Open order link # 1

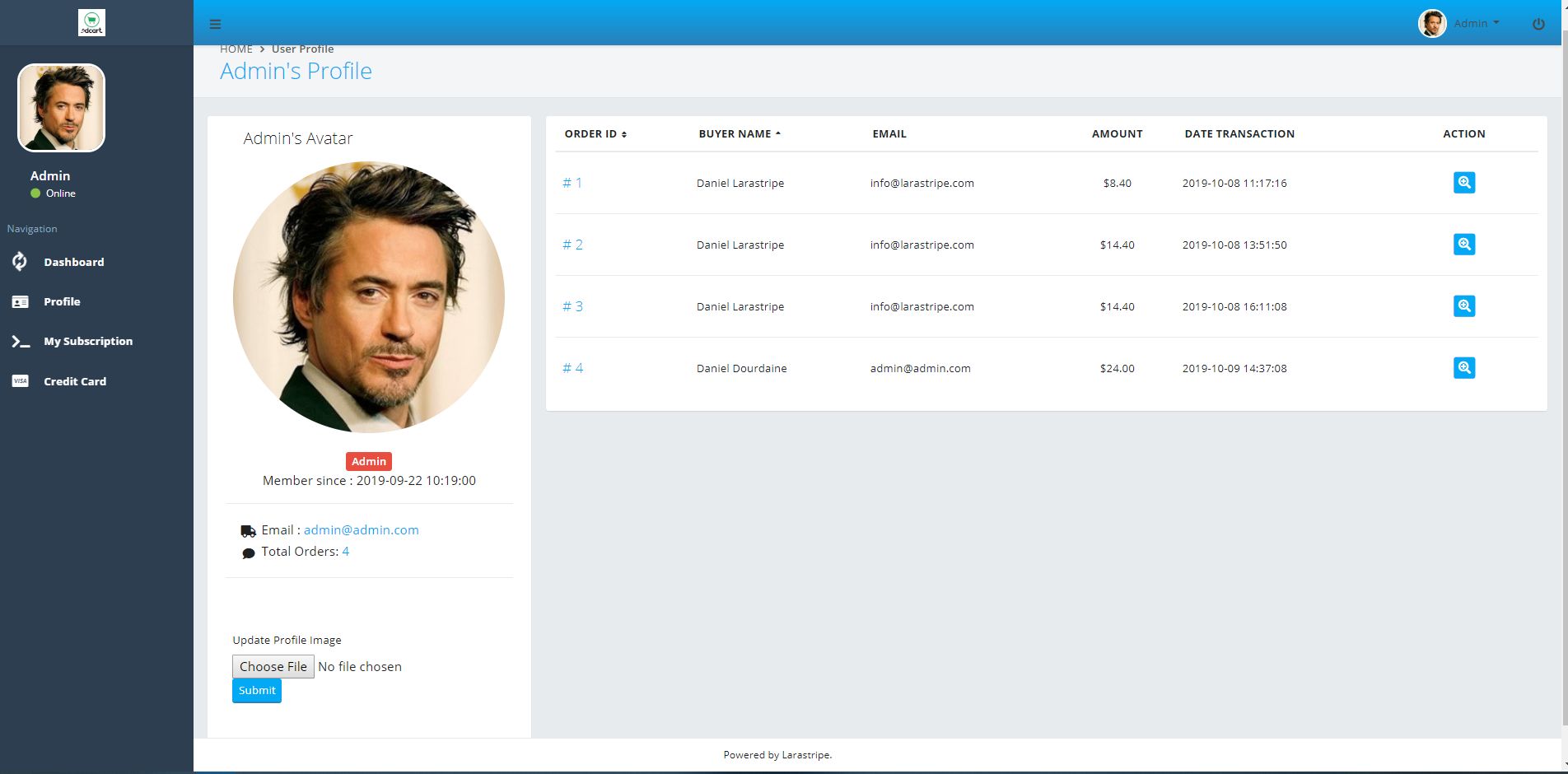[x=572, y=183]
